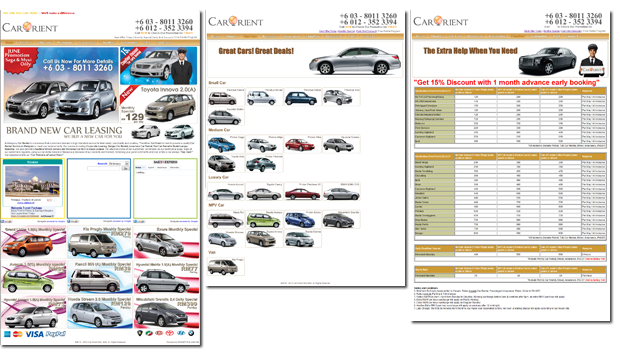The image size is (620, 360).
Task: Click the American Express payment icon
Action: click(x=7, y=334)
